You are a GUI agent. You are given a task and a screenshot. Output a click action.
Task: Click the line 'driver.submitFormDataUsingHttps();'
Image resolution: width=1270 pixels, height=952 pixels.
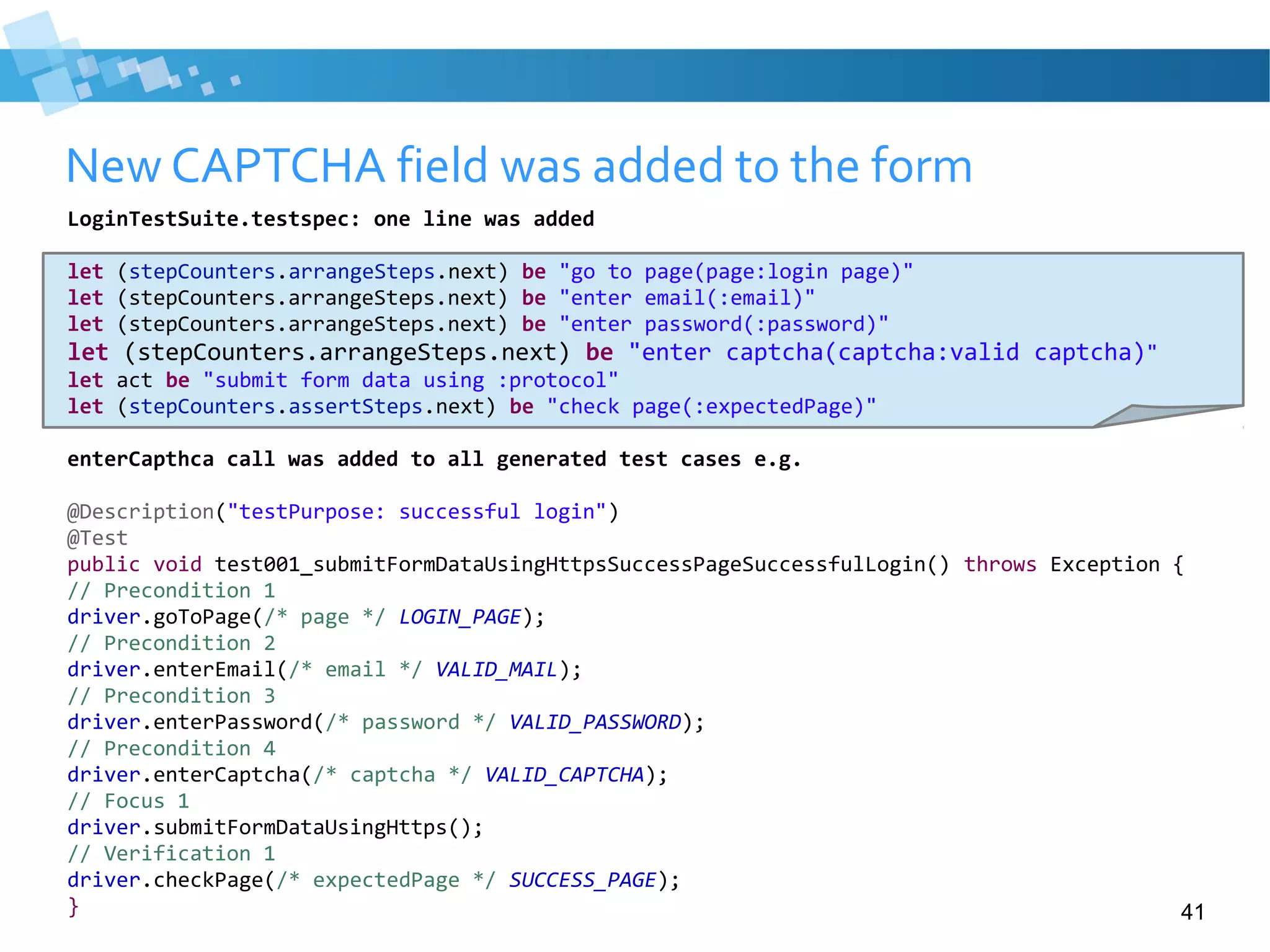[x=275, y=828]
